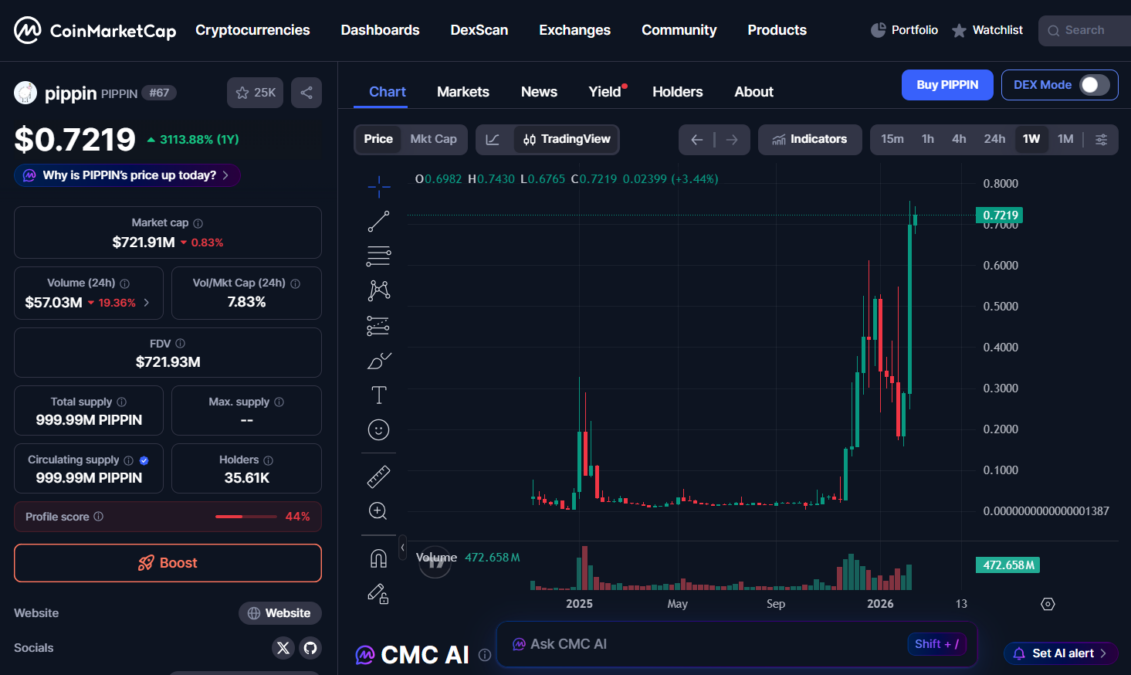Open the forecasting and measurement position tool
The width and height of the screenshot is (1131, 675).
379,326
